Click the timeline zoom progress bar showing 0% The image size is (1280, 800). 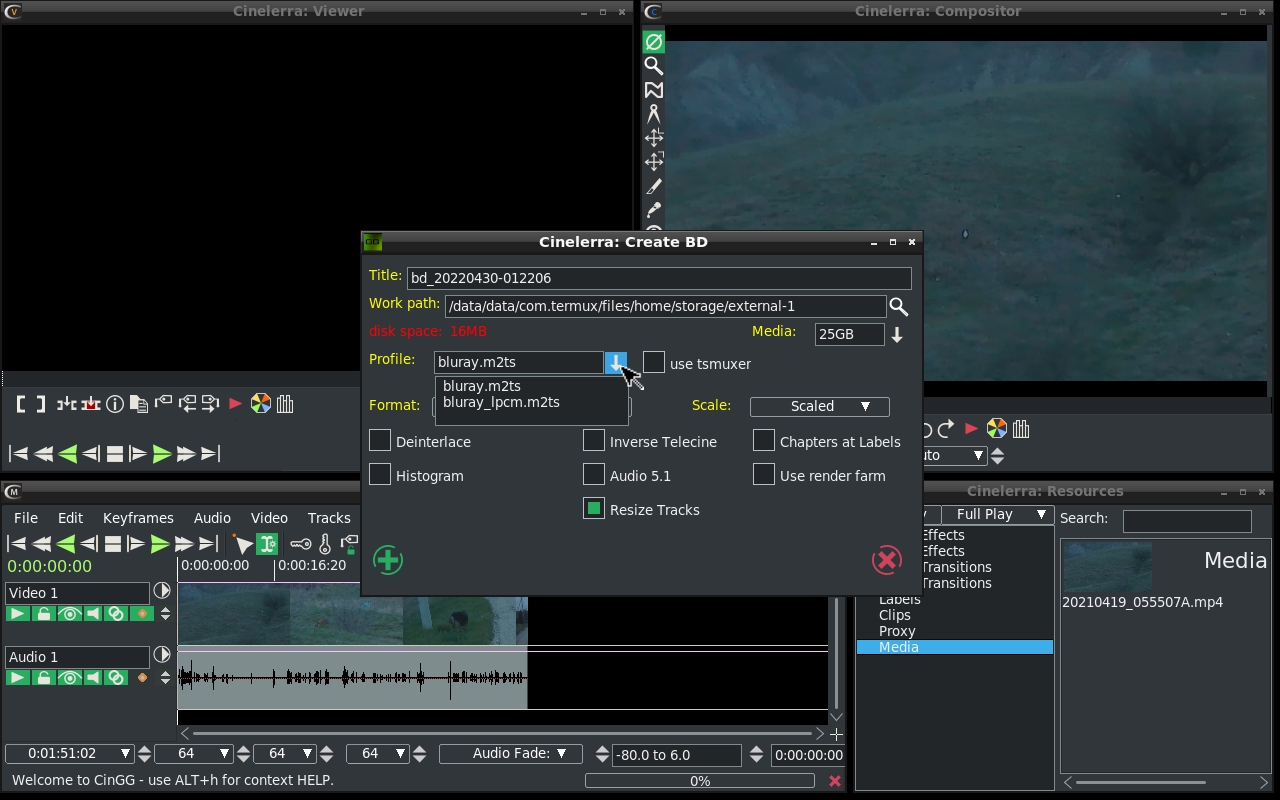(700, 780)
